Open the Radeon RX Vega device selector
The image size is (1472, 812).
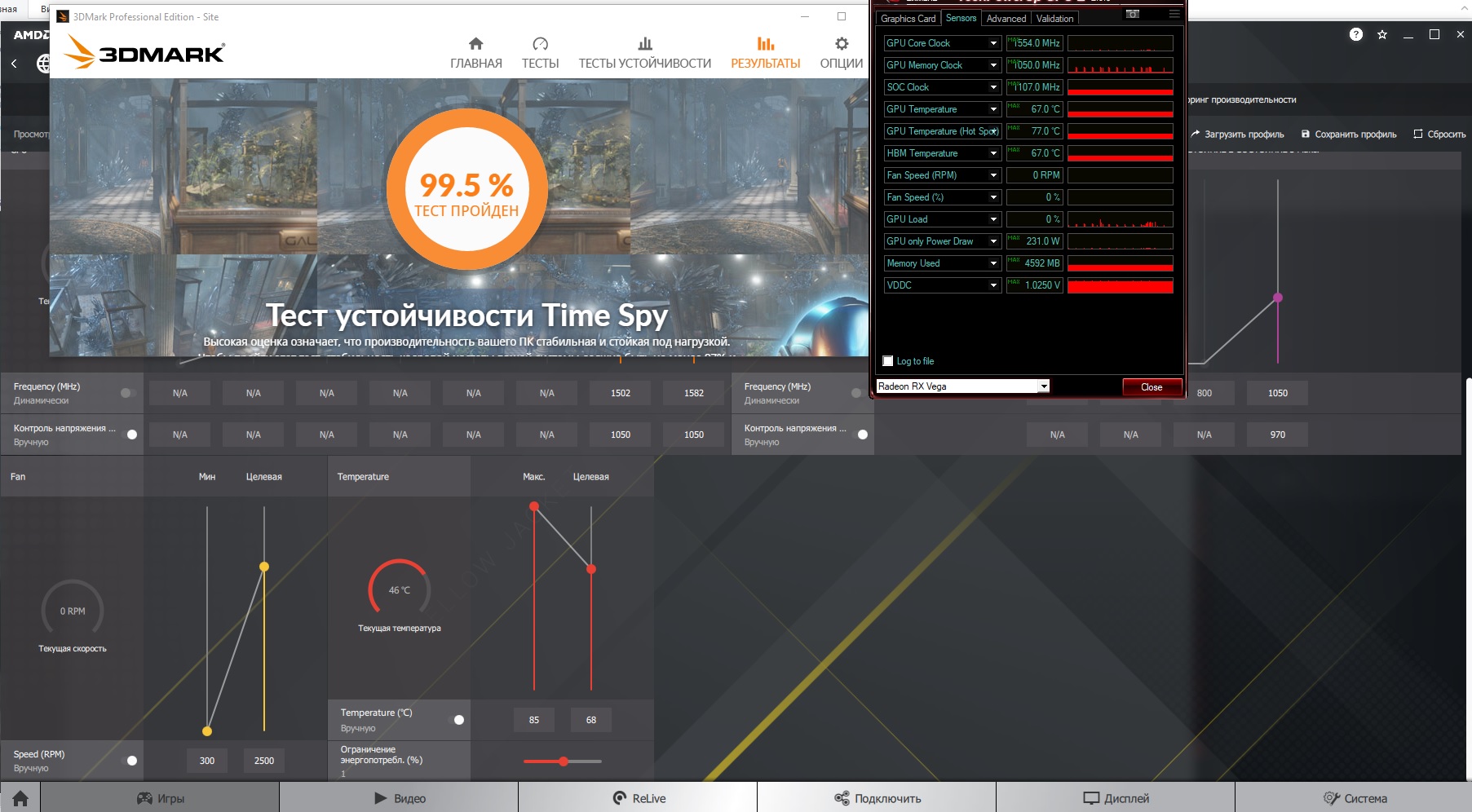tap(962, 386)
